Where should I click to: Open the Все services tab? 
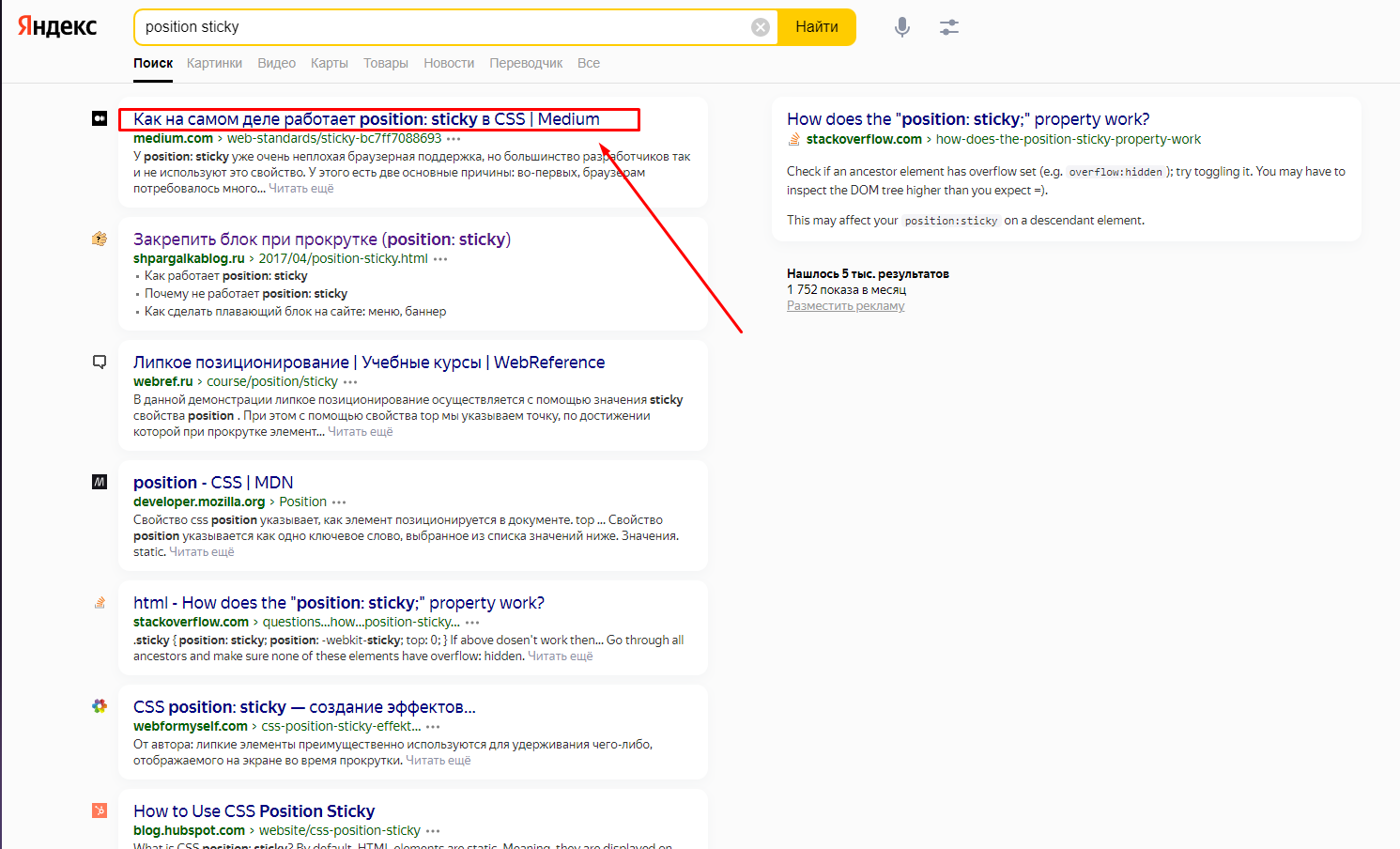(589, 63)
